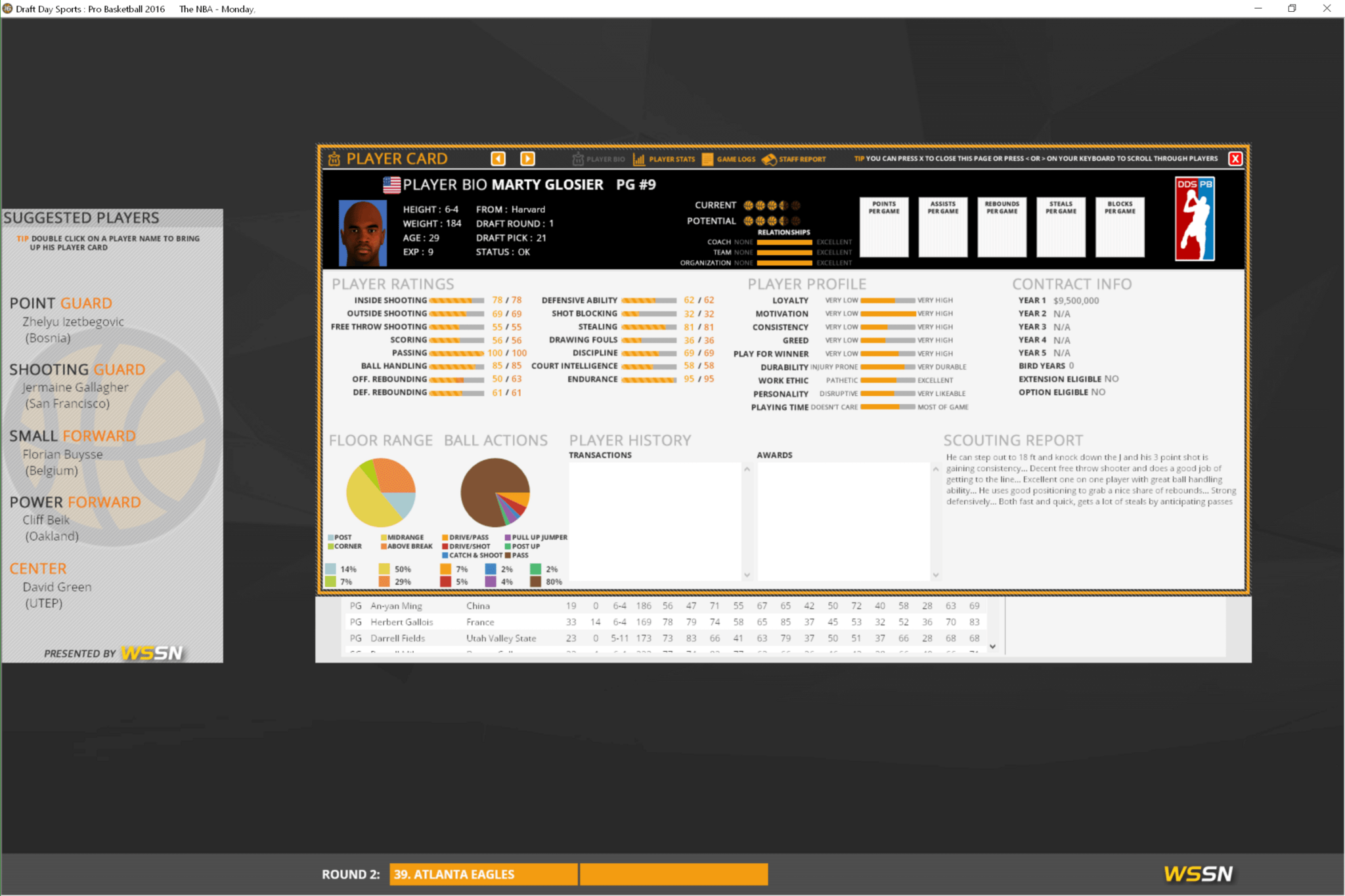The image size is (1345, 896).
Task: Close the player card with red X
Action: tap(1235, 159)
